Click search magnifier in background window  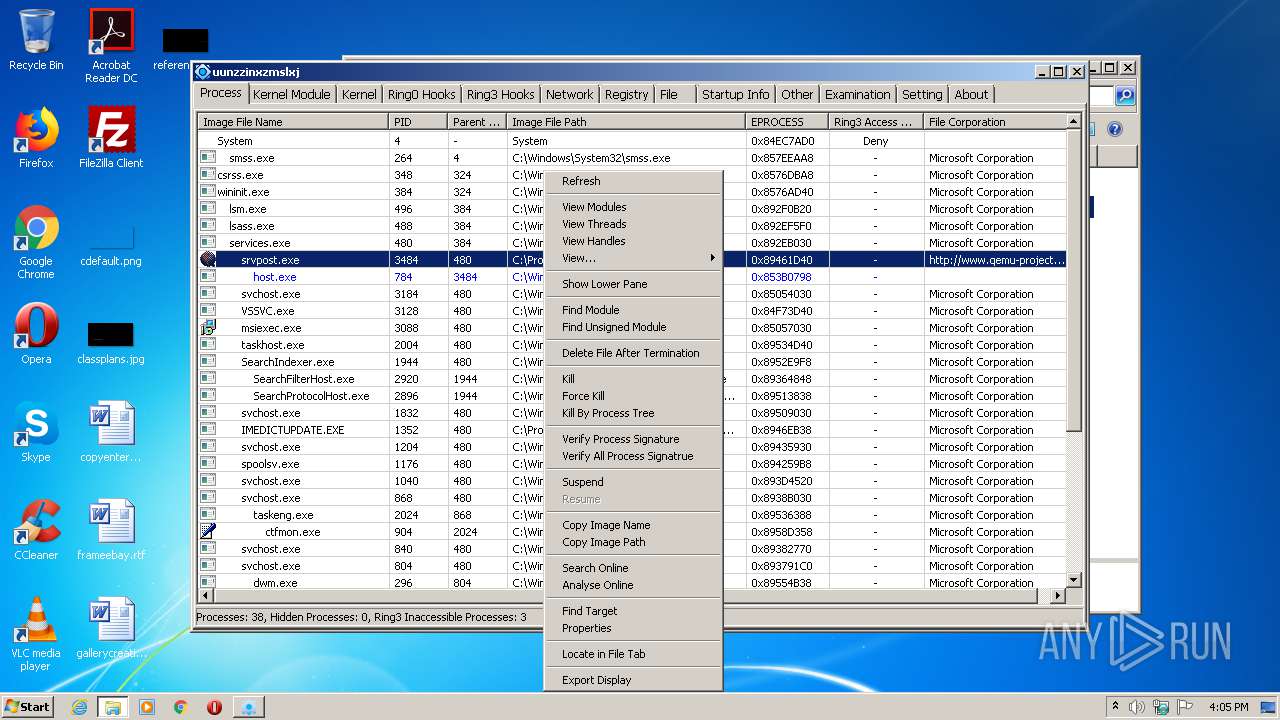pyautogui.click(x=1125, y=96)
